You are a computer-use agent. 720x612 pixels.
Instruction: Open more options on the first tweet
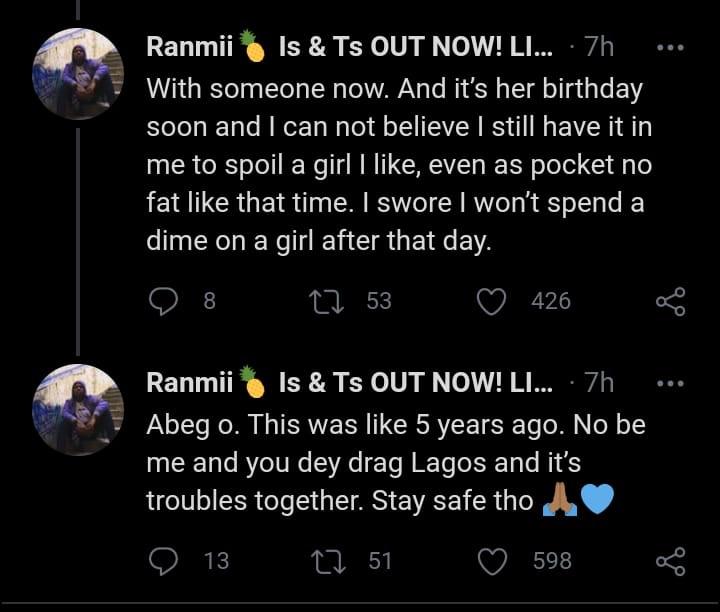pos(669,46)
